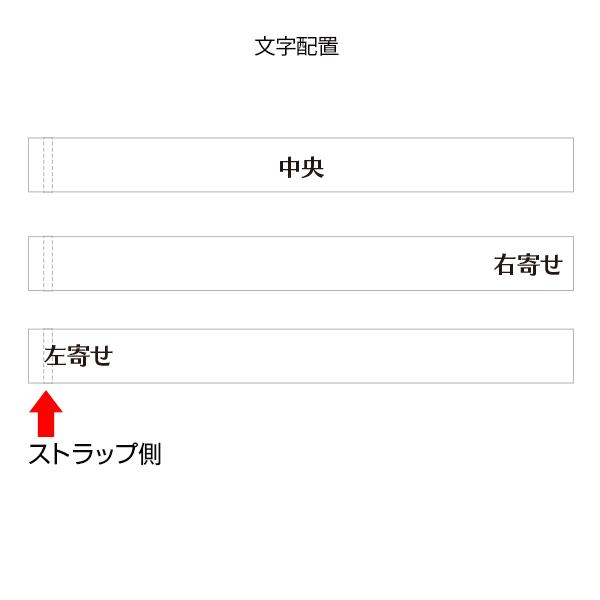Click the ストラップ側 label
Viewport: 600px width, 600px height.
tap(95, 454)
